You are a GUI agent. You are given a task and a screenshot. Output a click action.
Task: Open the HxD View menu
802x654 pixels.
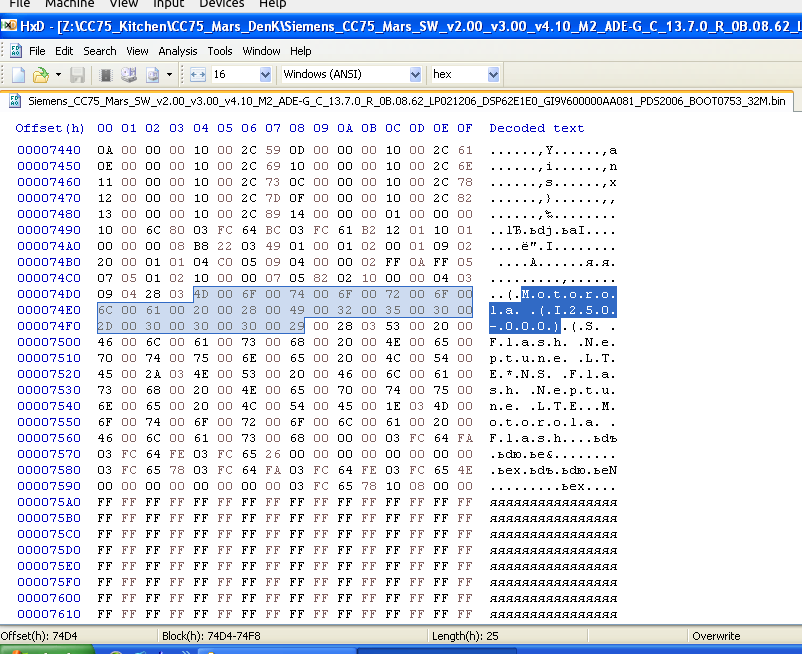pyautogui.click(x=137, y=51)
